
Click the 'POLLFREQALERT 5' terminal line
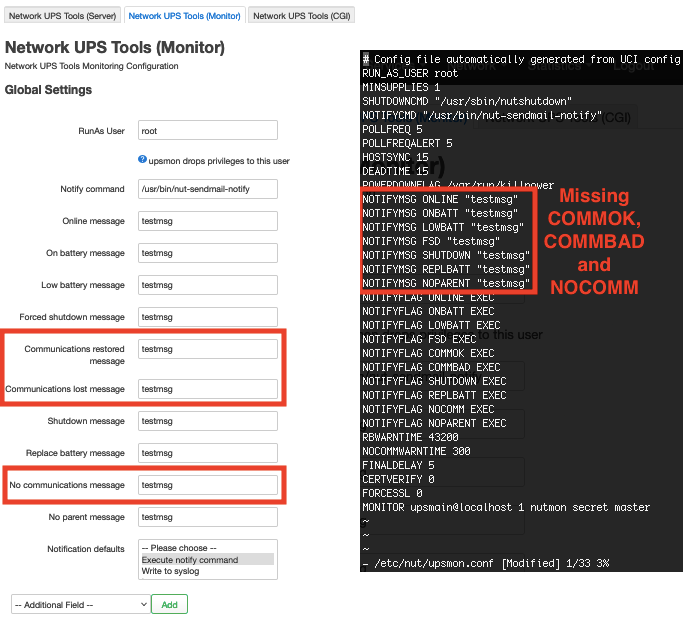[407, 143]
